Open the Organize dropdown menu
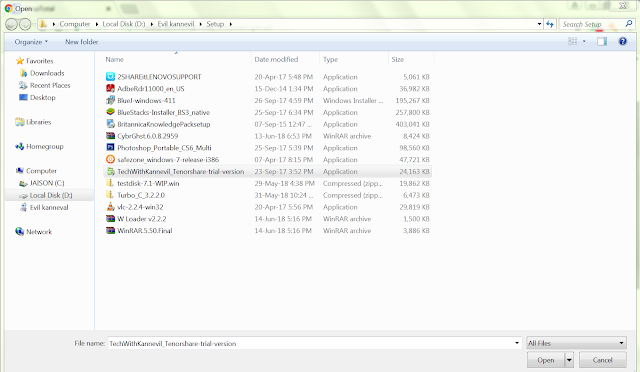Viewport: 640px width, 372px height. (31, 42)
